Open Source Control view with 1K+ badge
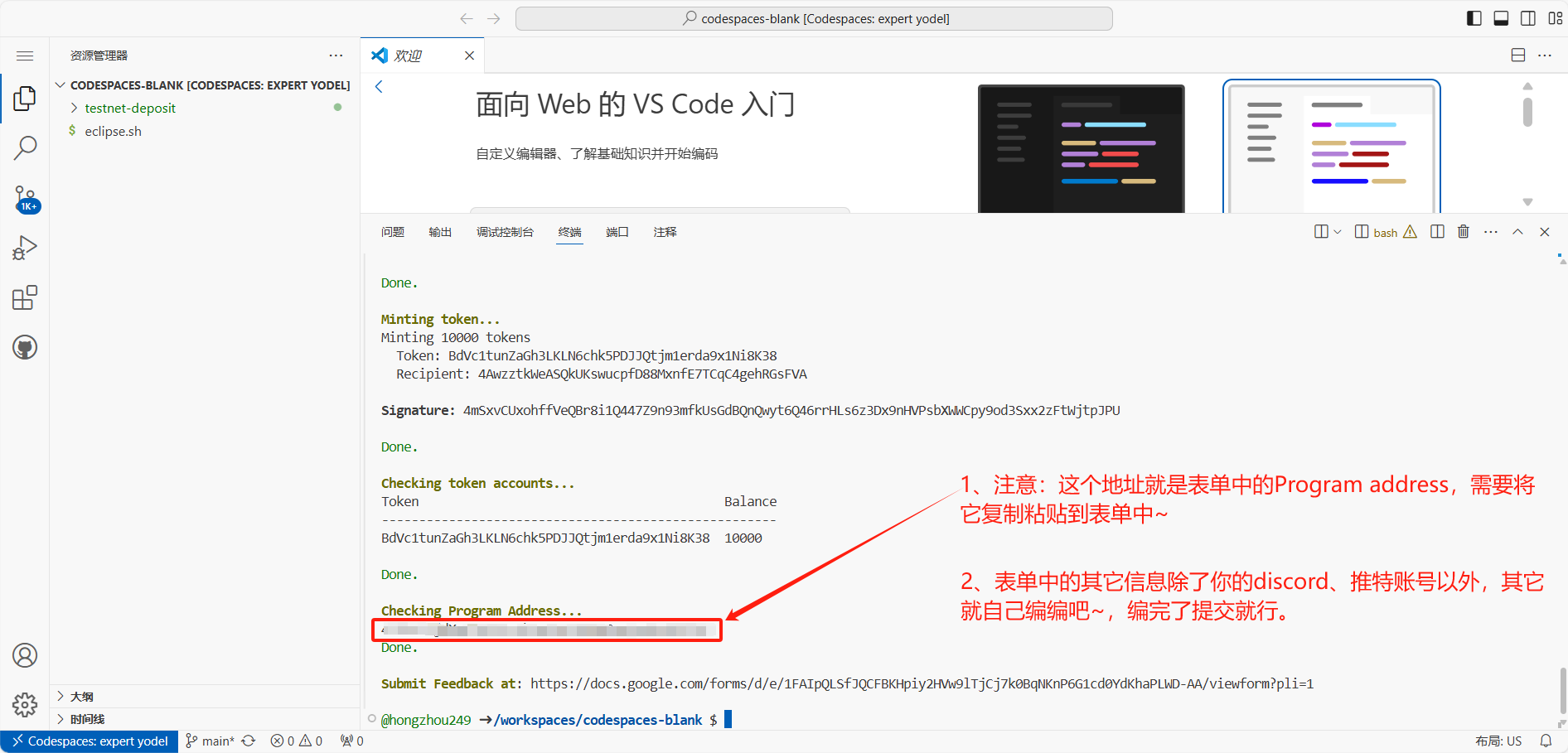1568x753 pixels. [x=25, y=199]
